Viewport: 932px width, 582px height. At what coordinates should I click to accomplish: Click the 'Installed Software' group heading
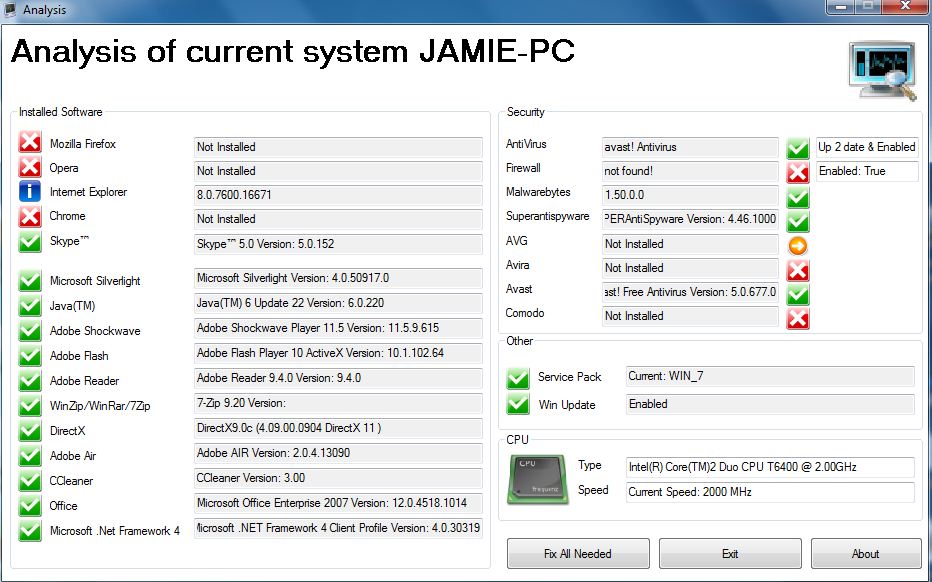61,112
